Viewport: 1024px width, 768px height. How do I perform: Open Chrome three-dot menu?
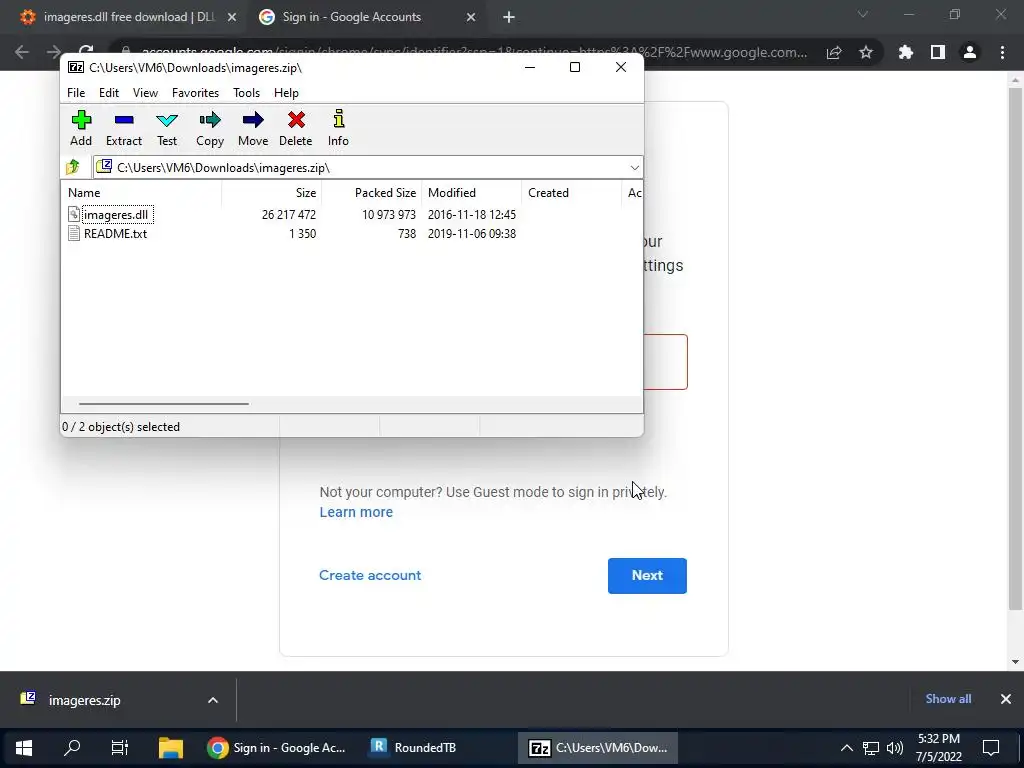point(1002,52)
